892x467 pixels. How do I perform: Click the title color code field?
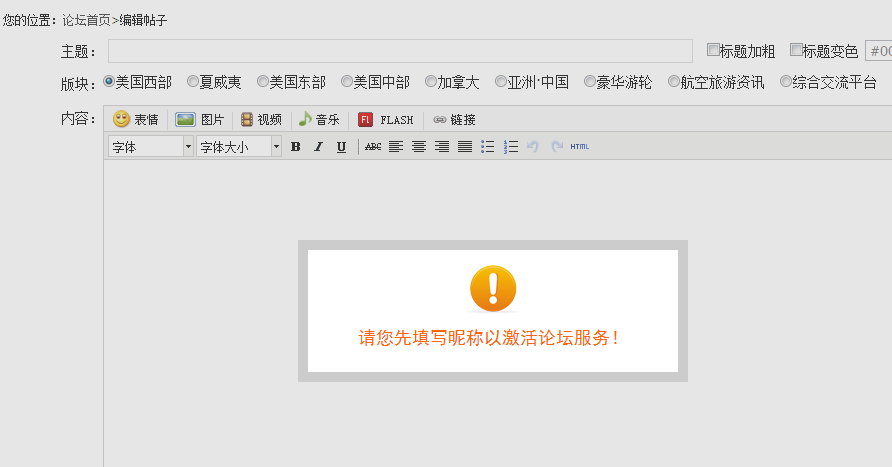click(879, 51)
